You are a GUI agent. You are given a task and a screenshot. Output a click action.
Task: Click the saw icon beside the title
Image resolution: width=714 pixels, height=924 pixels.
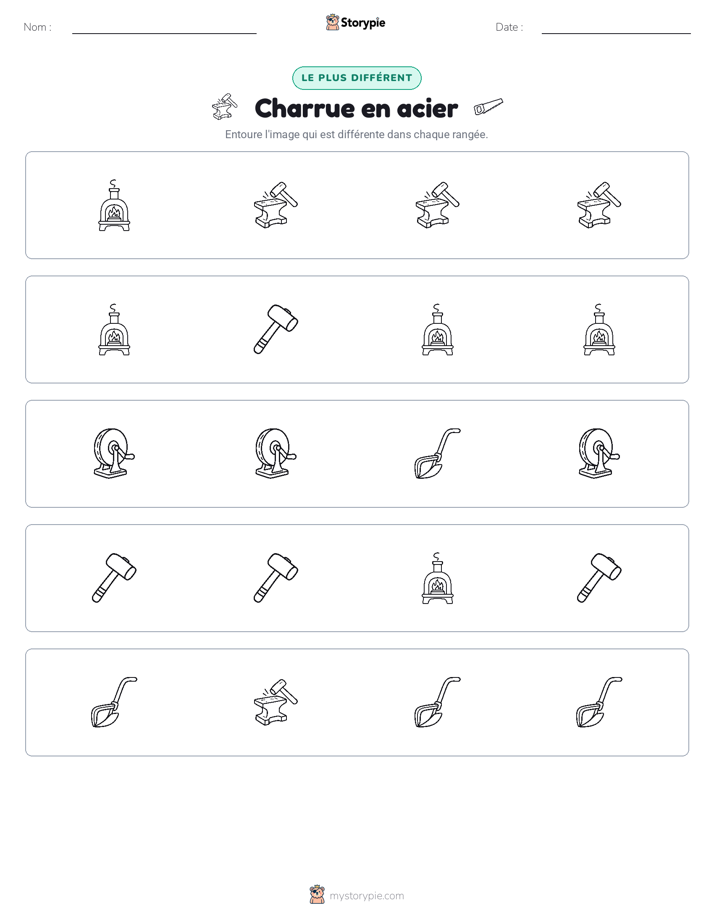(x=488, y=107)
